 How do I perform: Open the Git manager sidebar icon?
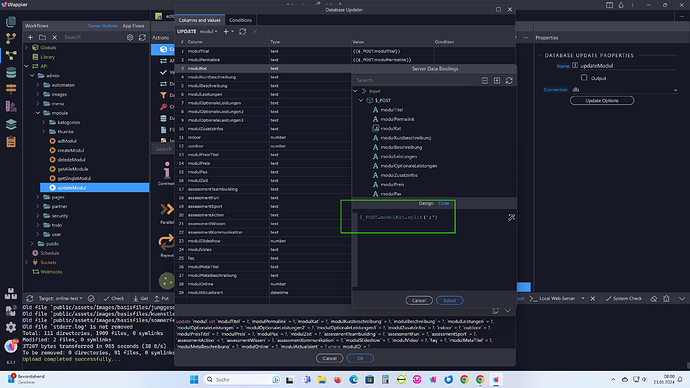click(11, 38)
